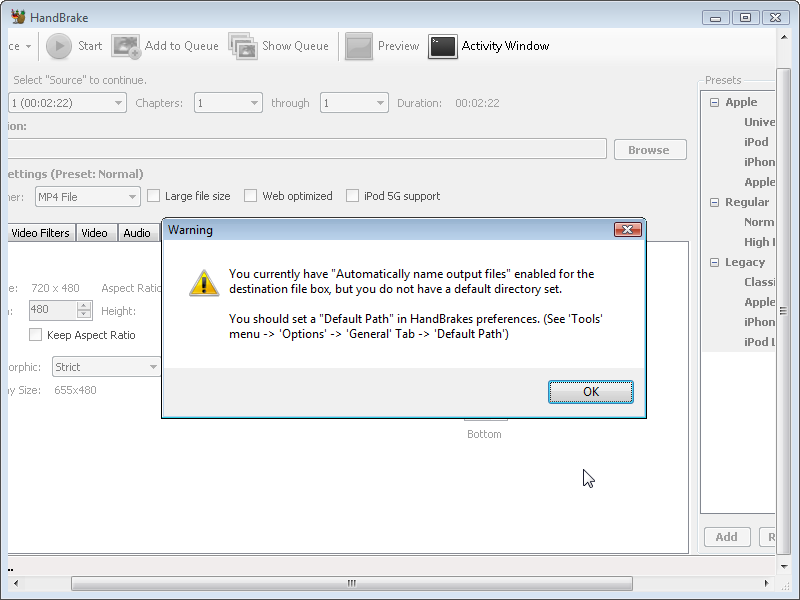The image size is (800, 600).
Task: Enable Web optimized output
Action: [250, 196]
